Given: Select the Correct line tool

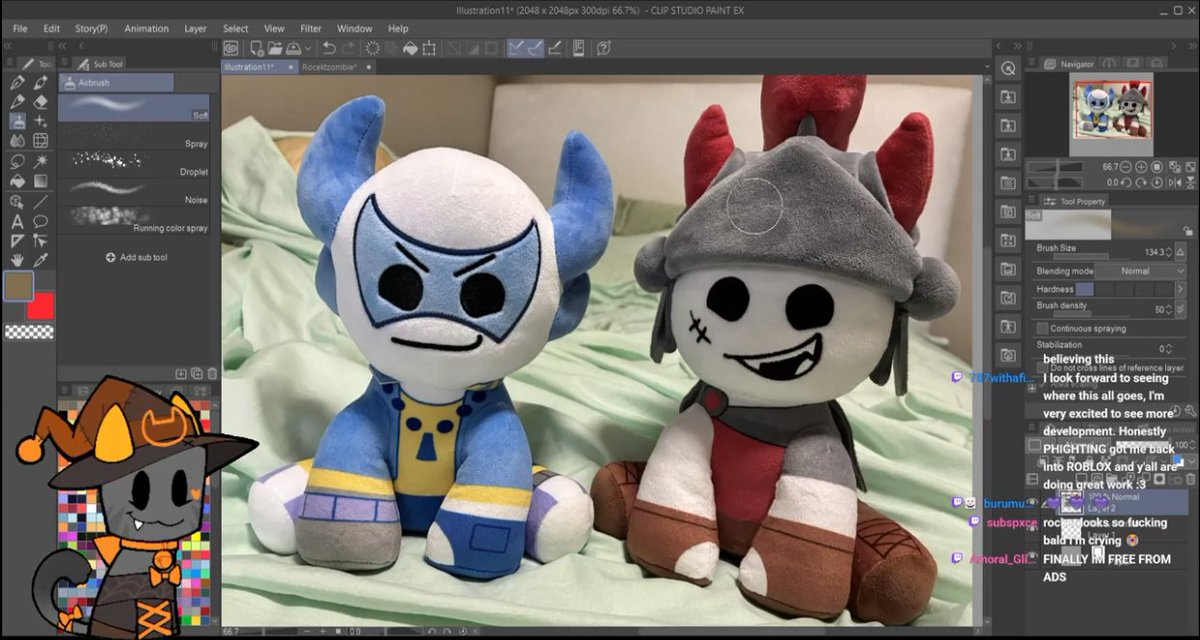Looking at the screenshot, I should tap(40, 241).
